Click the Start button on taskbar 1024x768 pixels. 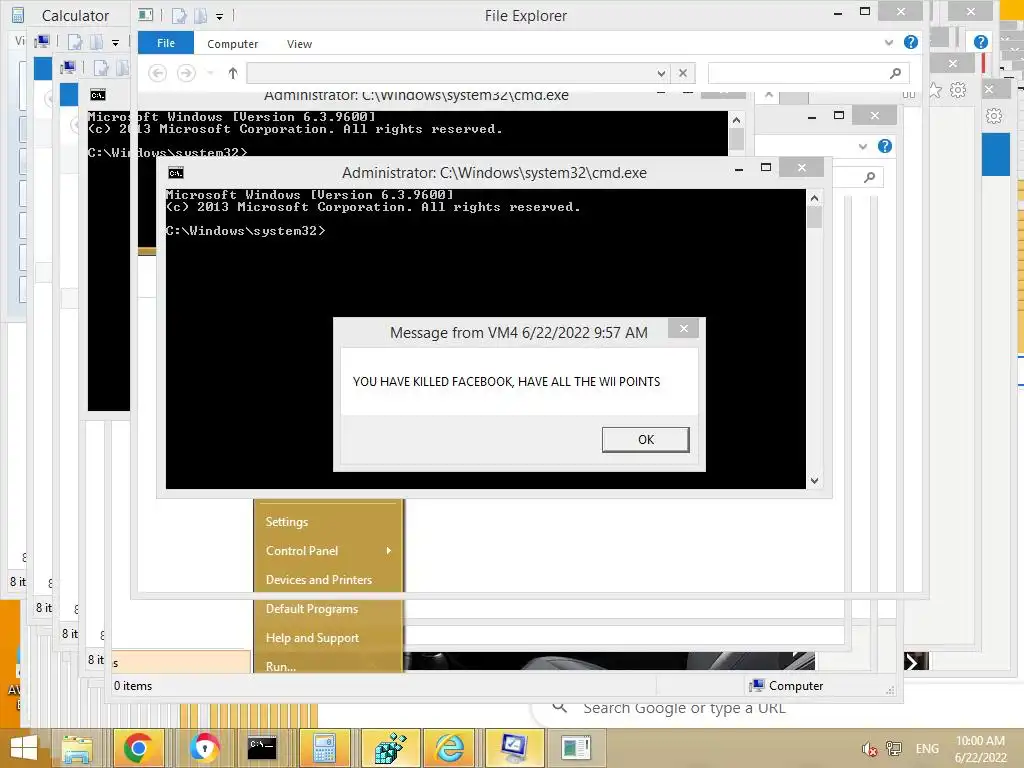pos(24,748)
